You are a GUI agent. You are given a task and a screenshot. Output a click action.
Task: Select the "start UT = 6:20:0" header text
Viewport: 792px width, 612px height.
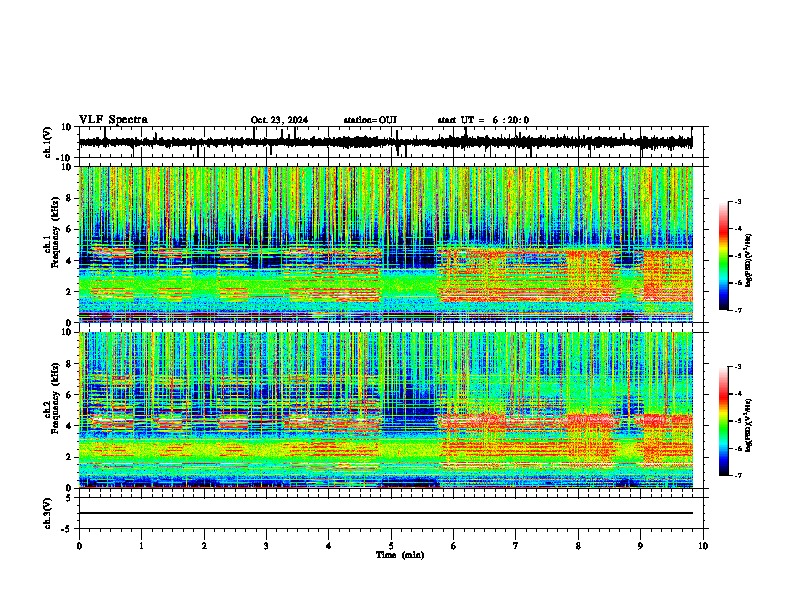click(483, 120)
